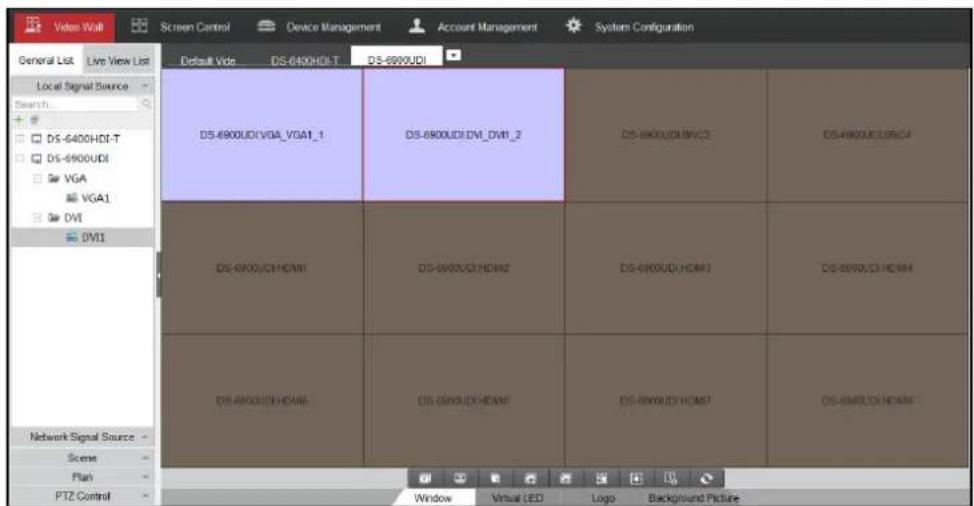Select the HDMI2 screen cell
The image size is (974, 506).
coord(463,268)
